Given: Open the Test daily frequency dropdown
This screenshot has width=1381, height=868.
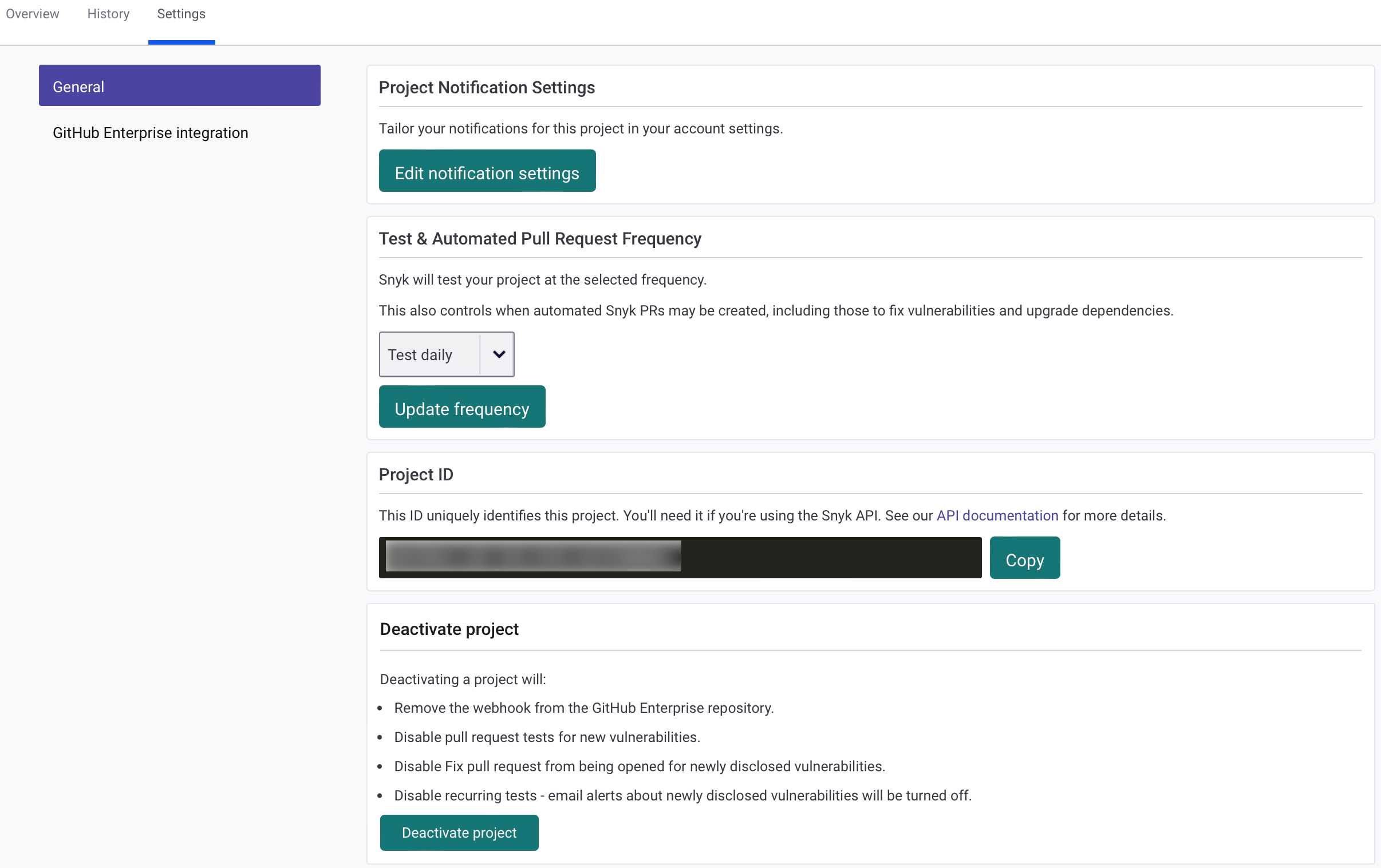Looking at the screenshot, I should (x=428, y=355).
